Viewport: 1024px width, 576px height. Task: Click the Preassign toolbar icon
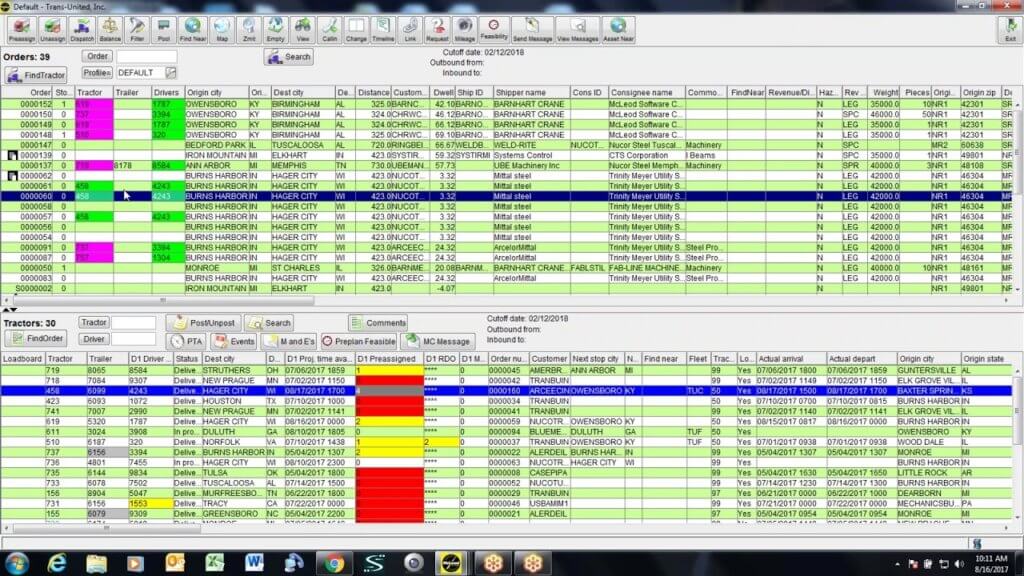[22, 30]
